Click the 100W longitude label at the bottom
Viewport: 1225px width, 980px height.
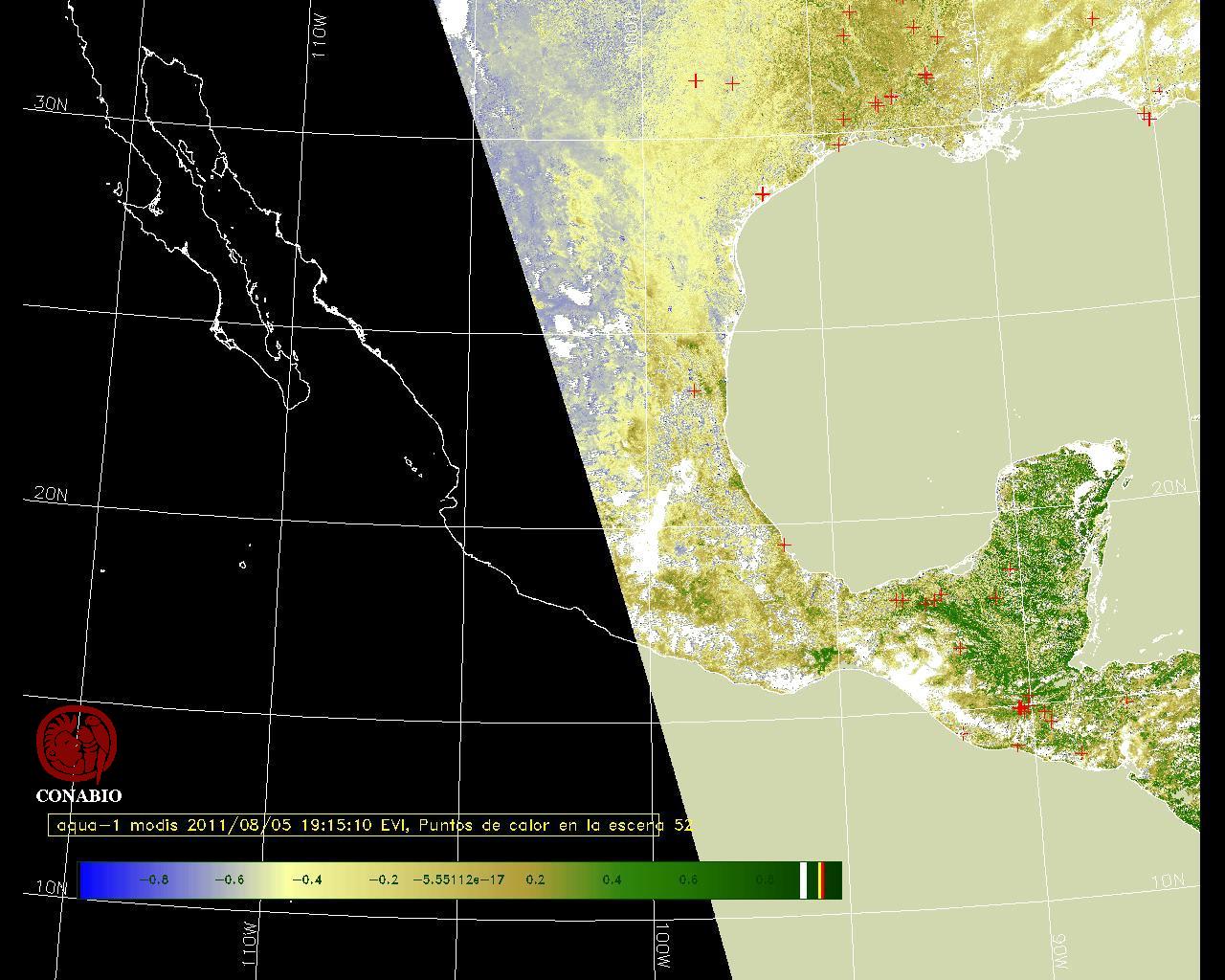tap(663, 946)
